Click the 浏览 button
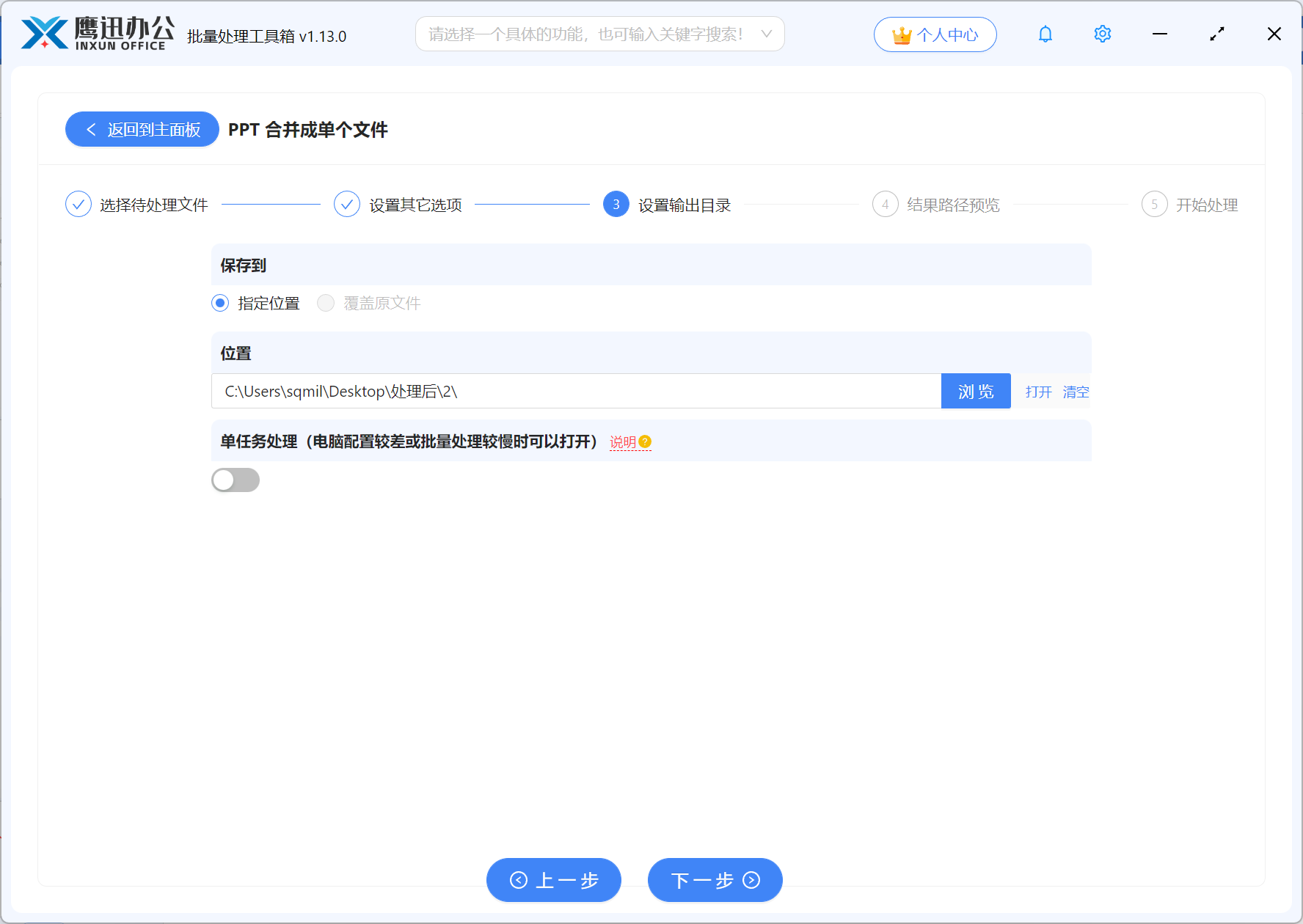This screenshot has height=924, width=1303. click(x=976, y=391)
